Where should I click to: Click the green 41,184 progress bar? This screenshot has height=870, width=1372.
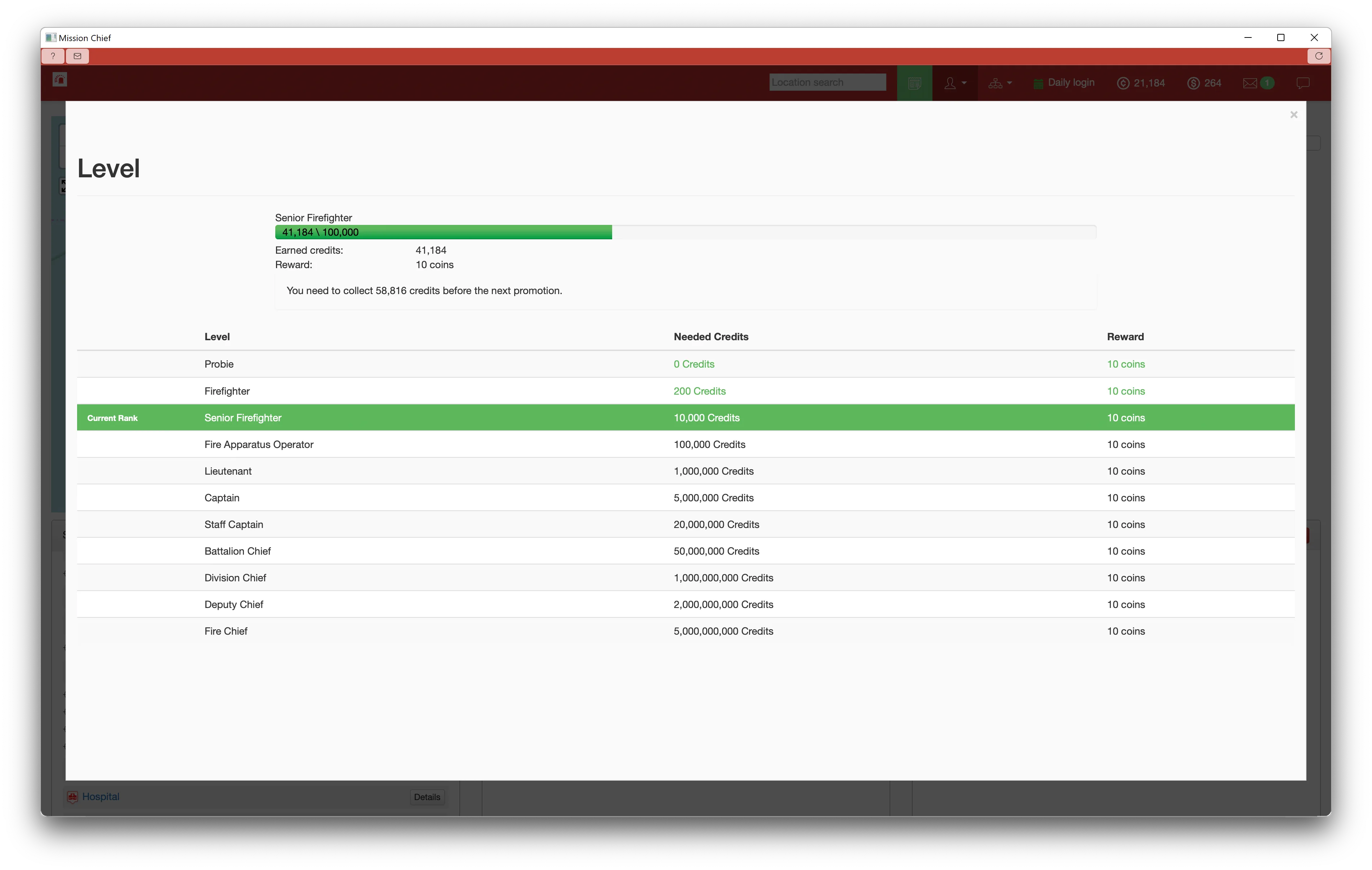click(443, 232)
